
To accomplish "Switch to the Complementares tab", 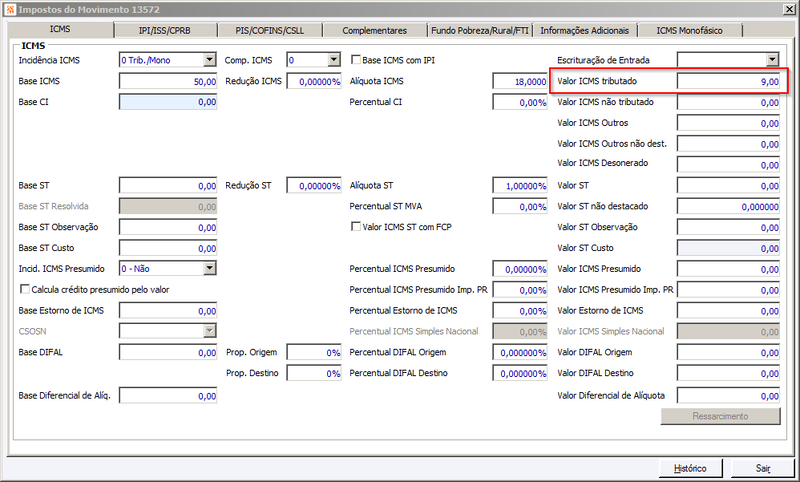I will 374,31.
